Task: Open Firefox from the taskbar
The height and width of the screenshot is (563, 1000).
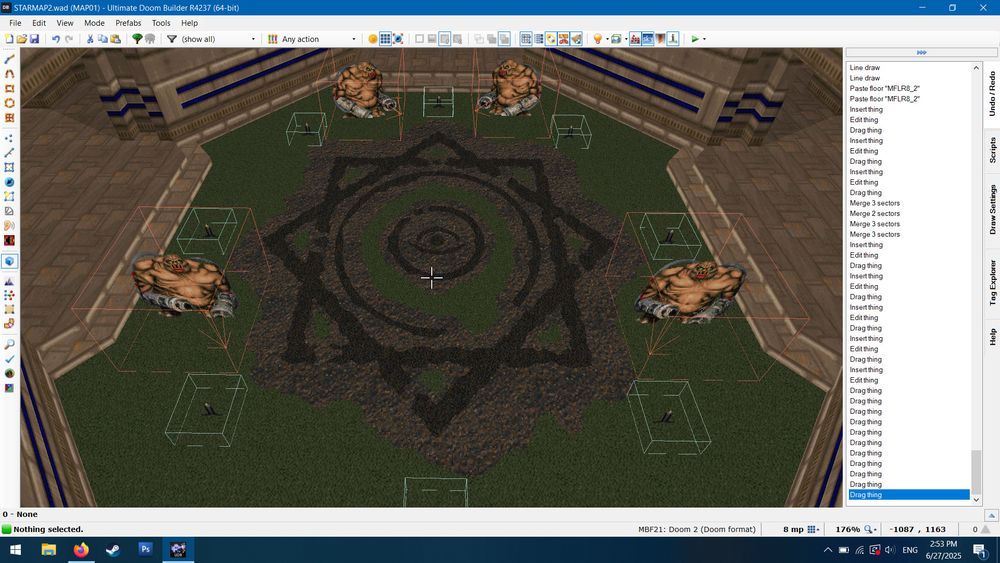Action: pyautogui.click(x=81, y=549)
